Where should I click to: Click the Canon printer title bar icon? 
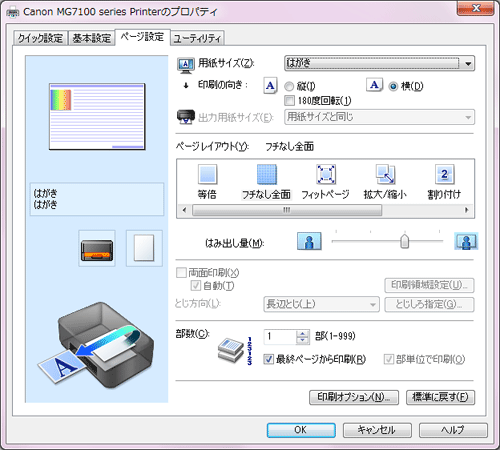pos(13,12)
